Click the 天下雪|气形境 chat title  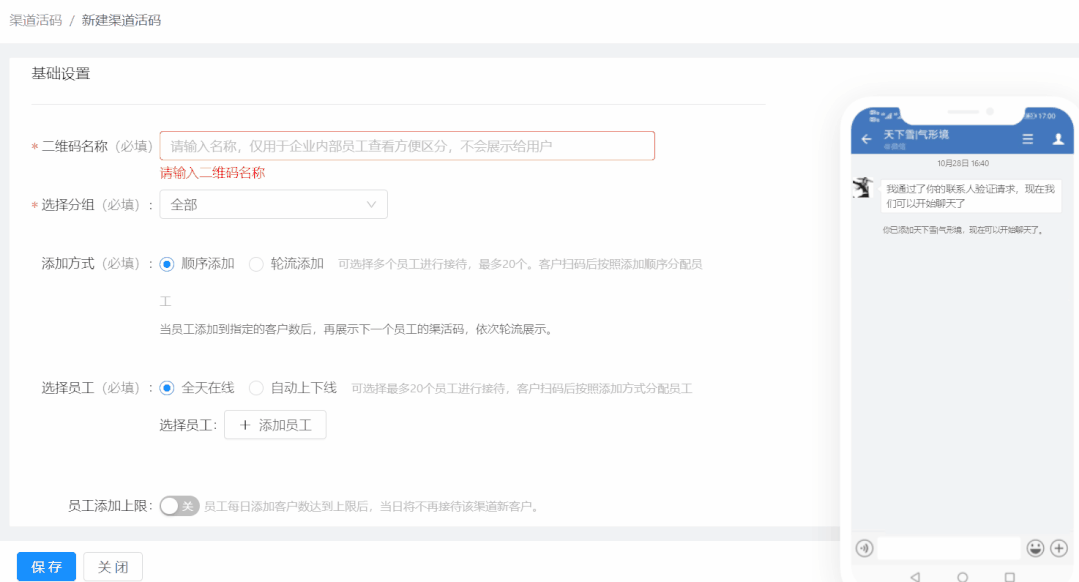[x=916, y=134]
